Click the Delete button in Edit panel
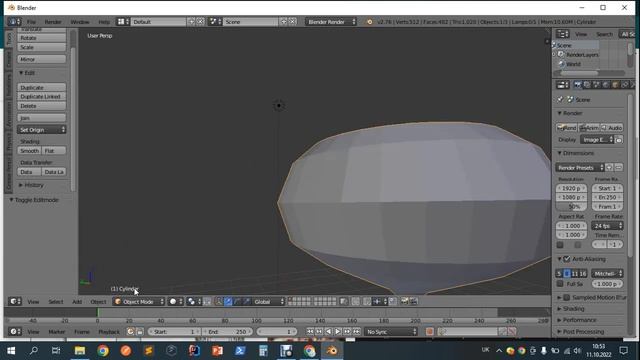 (42, 106)
